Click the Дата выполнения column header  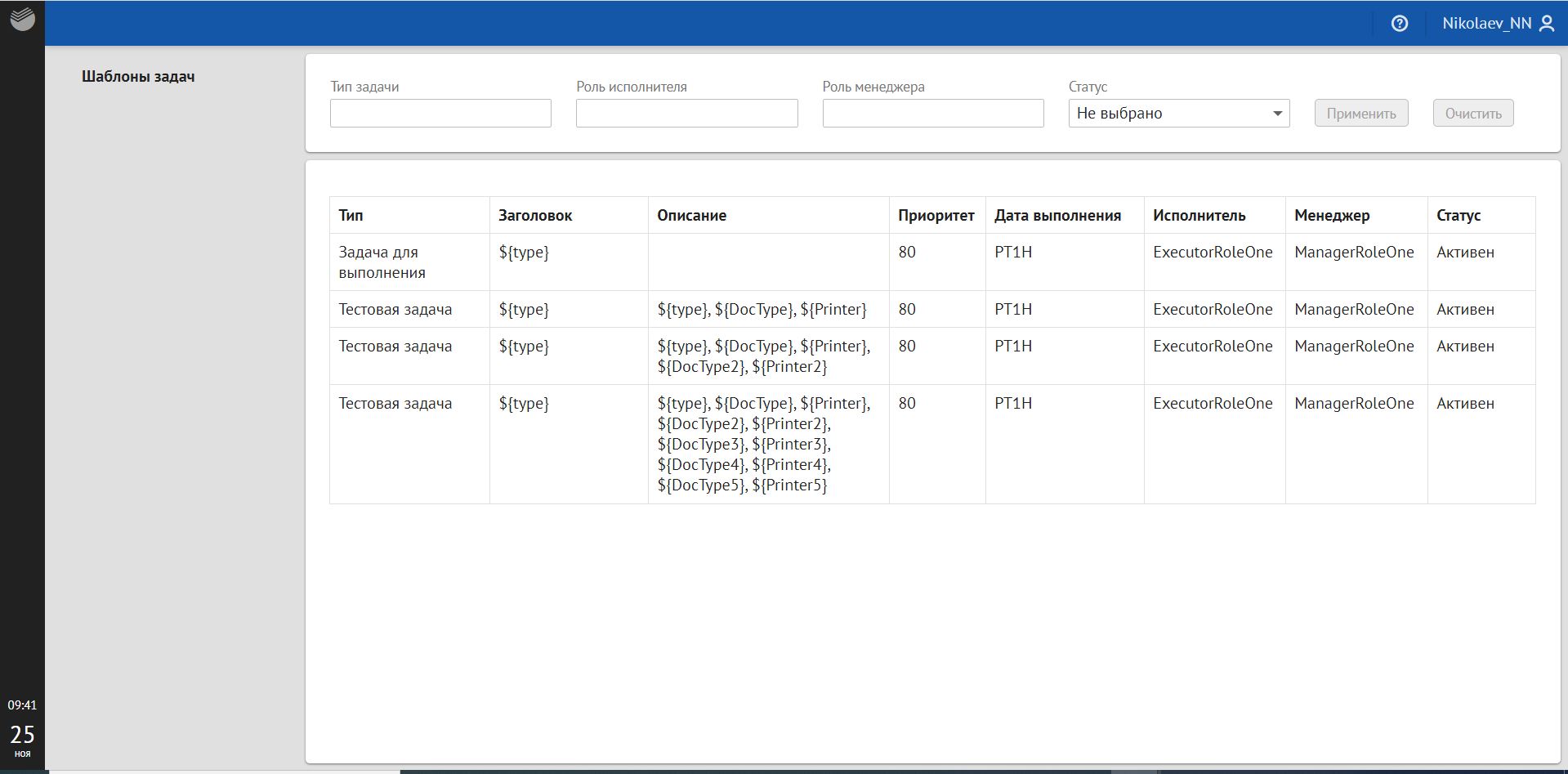pyautogui.click(x=1057, y=216)
